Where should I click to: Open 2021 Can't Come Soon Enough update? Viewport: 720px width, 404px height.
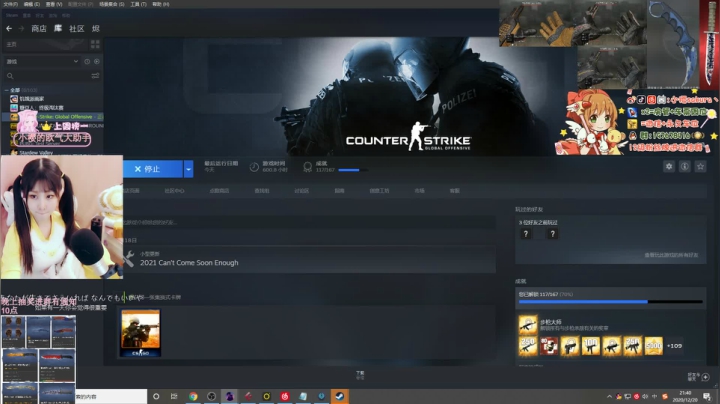pos(189,263)
